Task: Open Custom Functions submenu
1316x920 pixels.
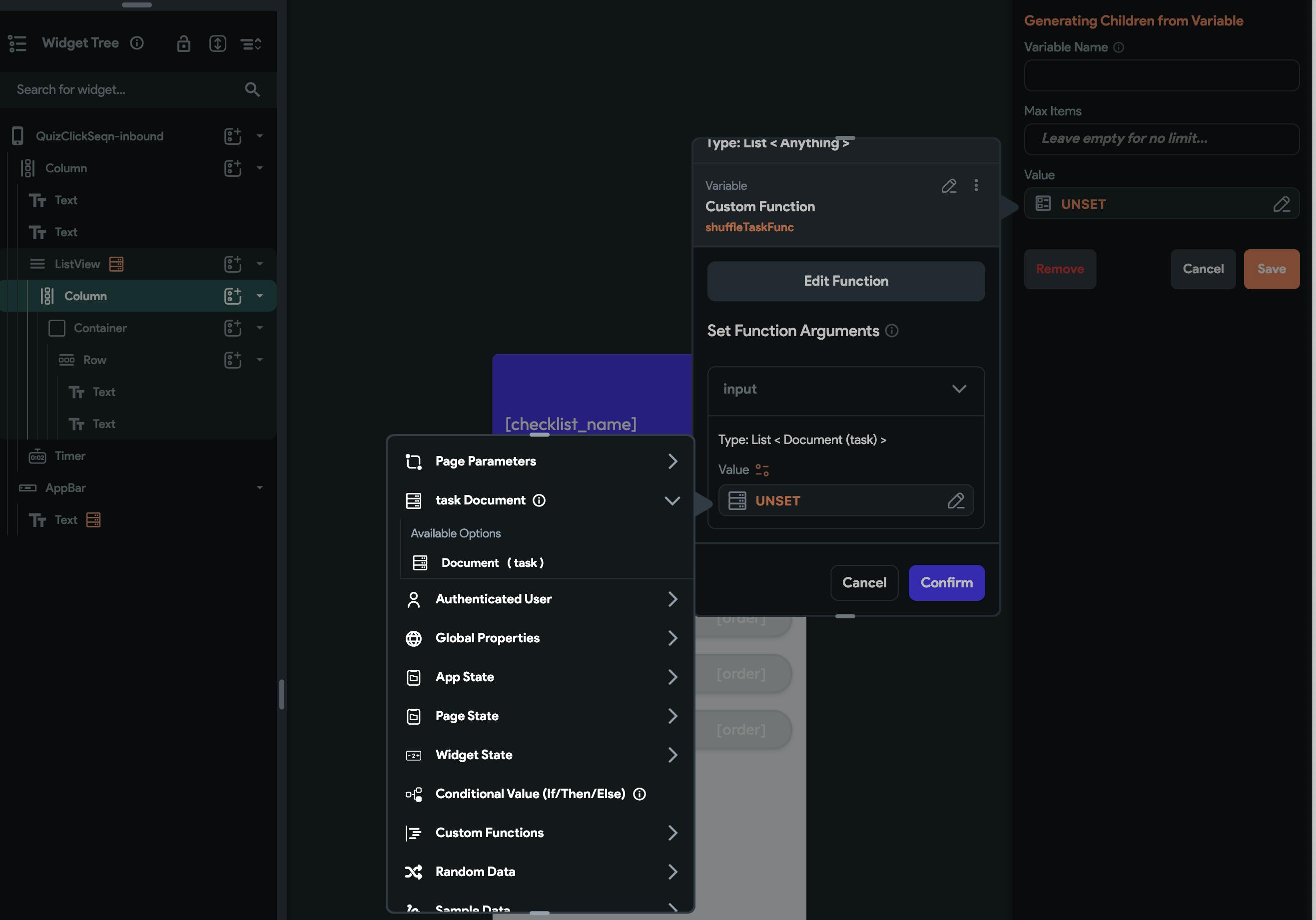Action: (x=541, y=833)
